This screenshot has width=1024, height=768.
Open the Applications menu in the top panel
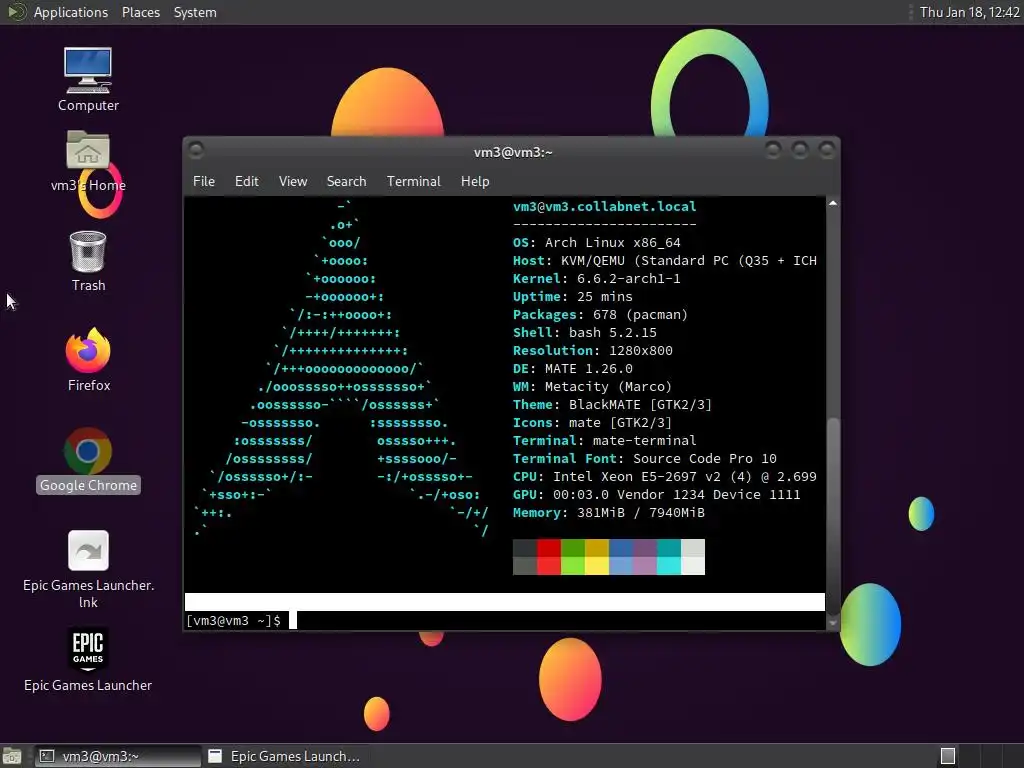coord(71,12)
